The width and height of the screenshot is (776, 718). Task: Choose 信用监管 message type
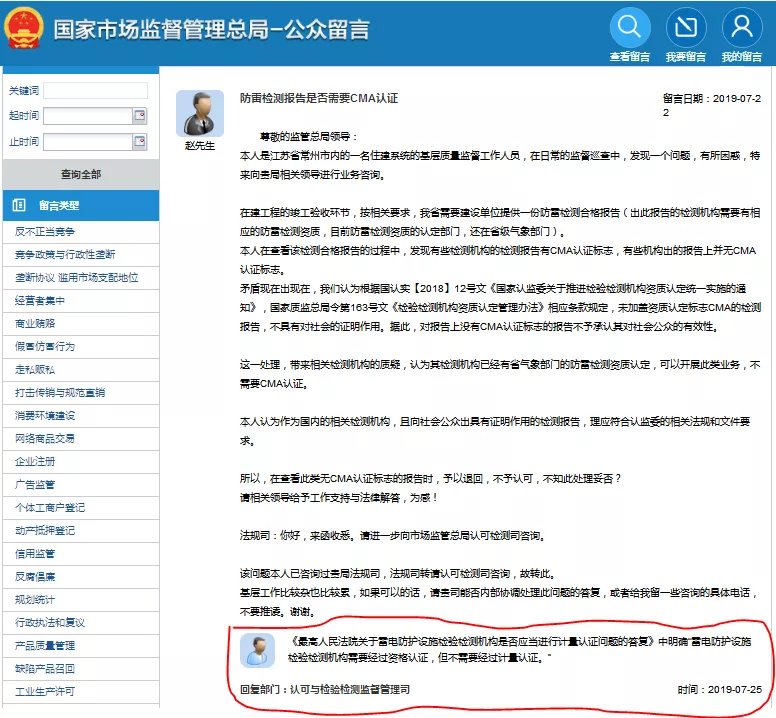tap(35, 553)
